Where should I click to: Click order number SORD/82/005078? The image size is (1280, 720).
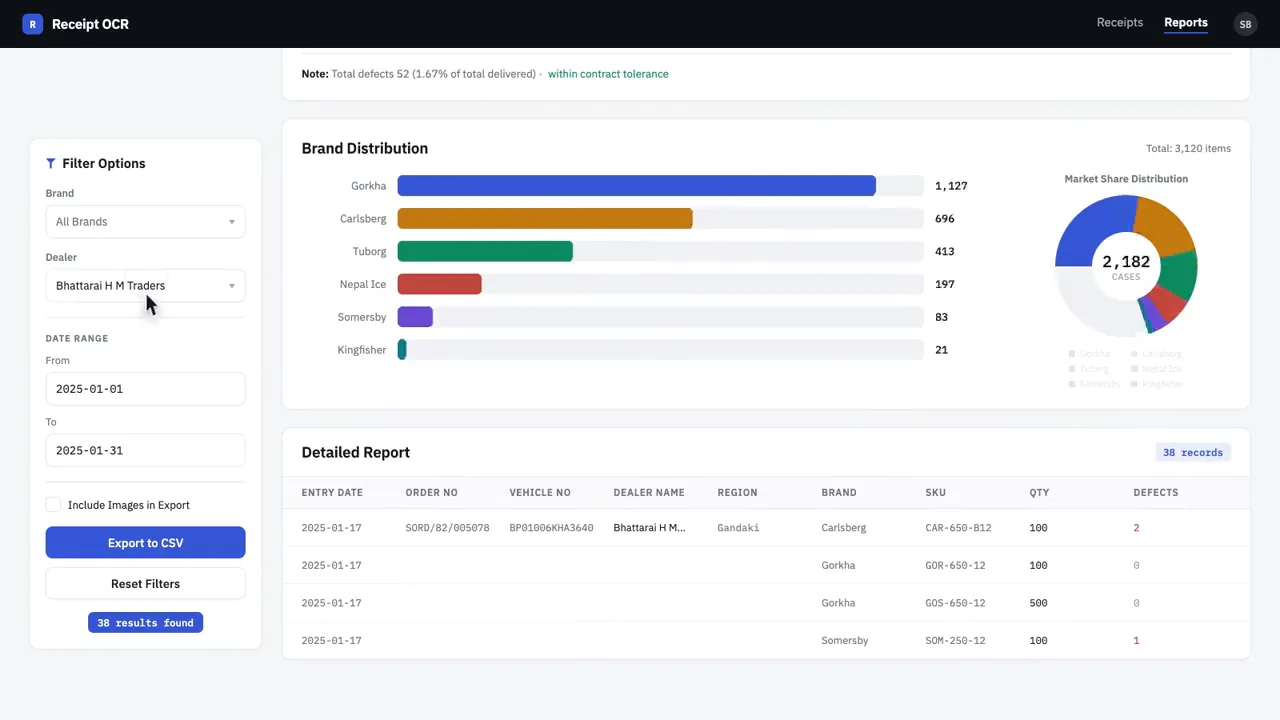(x=447, y=528)
